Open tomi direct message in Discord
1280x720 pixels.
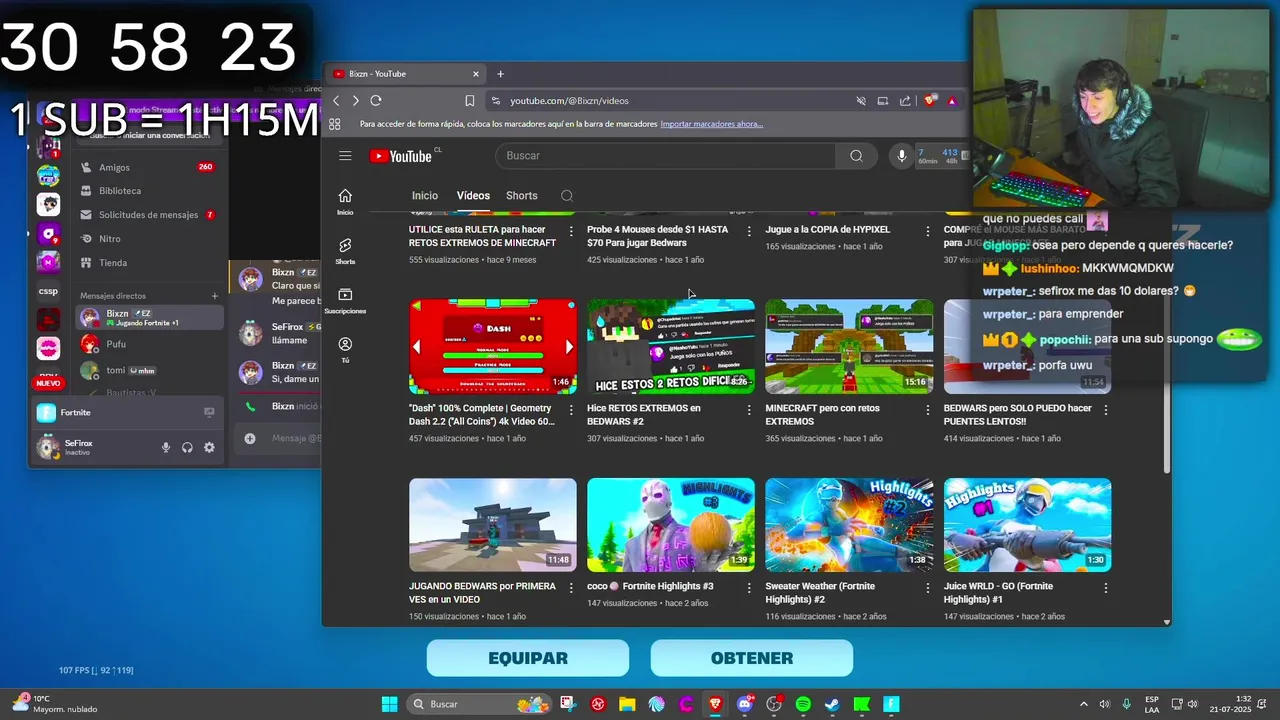click(150, 370)
